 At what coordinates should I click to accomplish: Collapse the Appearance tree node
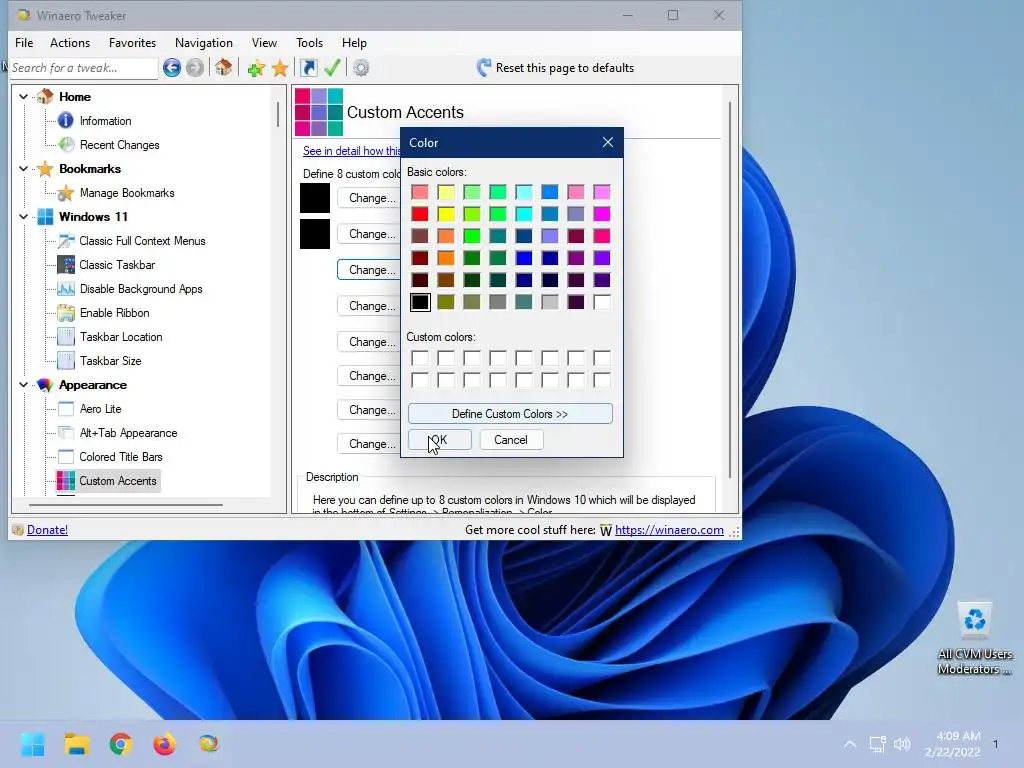pos(24,385)
